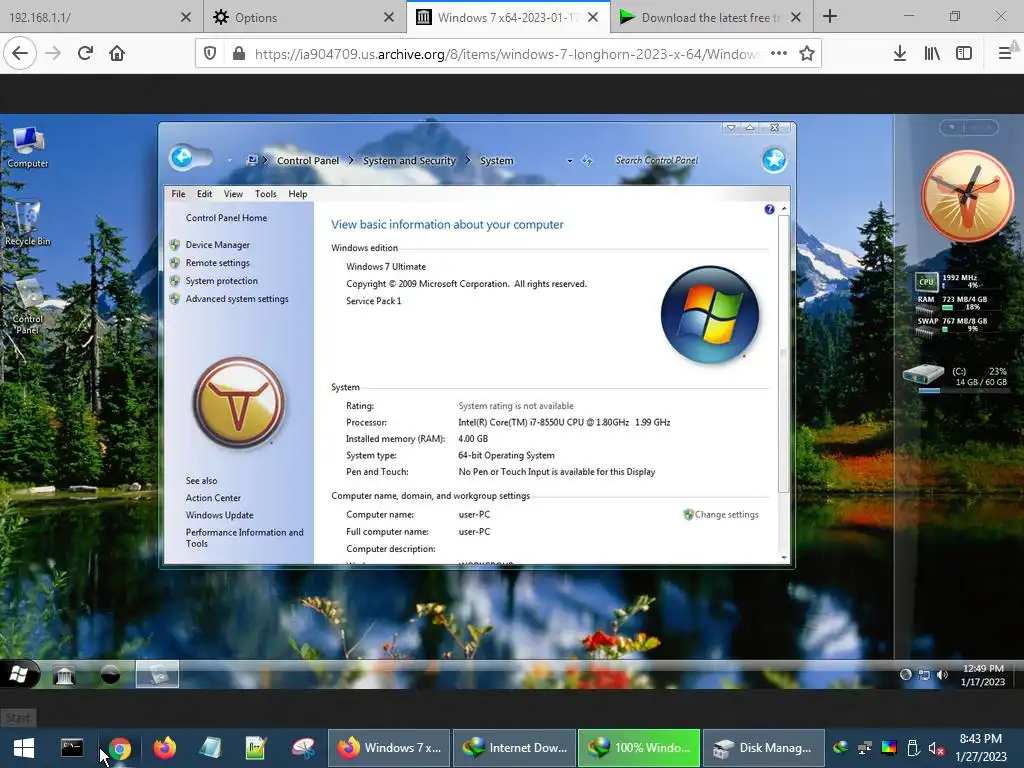Open Performance Information and Tools link
Screen dimensions: 1024x768
click(x=244, y=538)
